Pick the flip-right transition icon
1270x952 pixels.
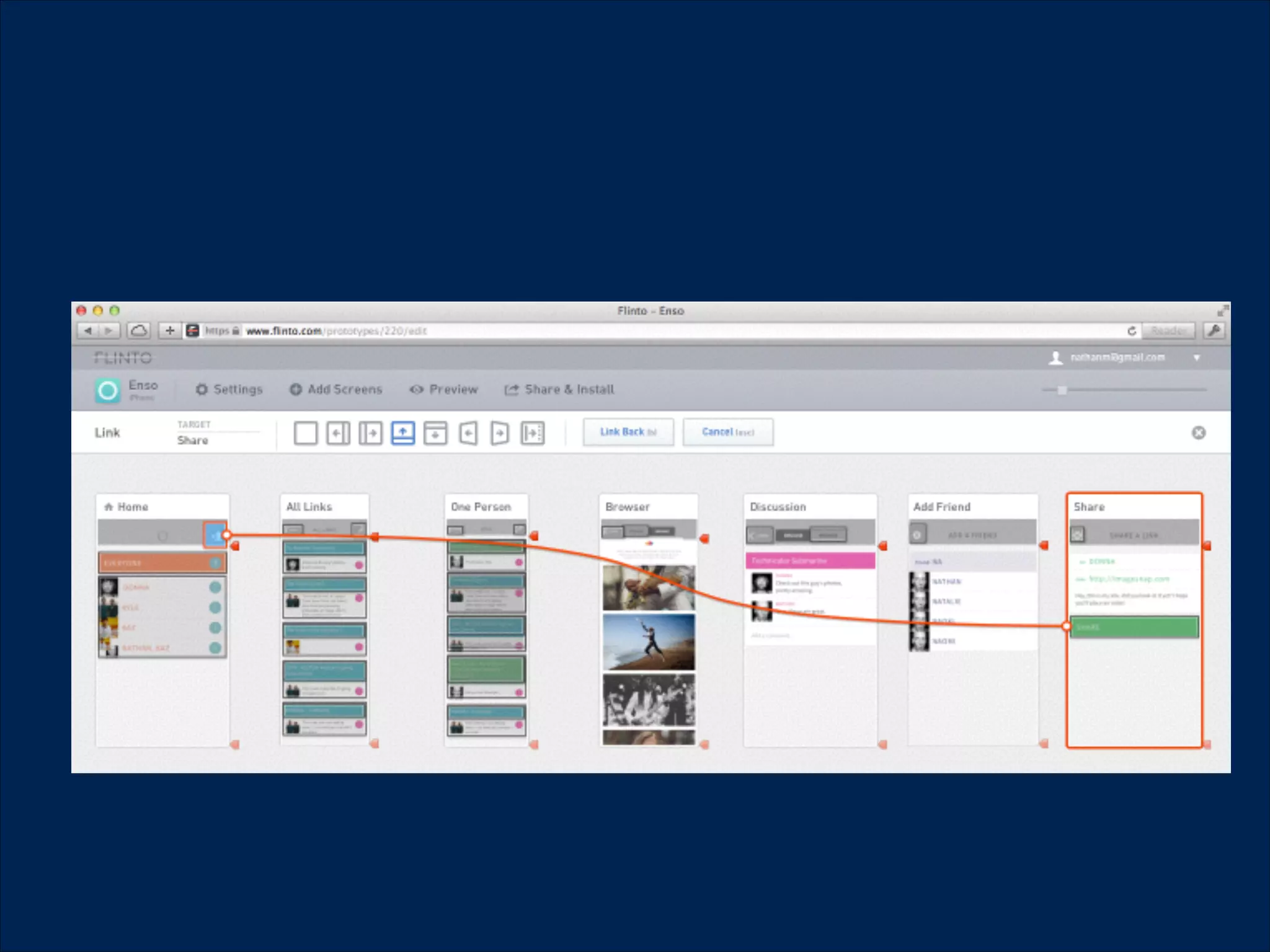tap(500, 433)
